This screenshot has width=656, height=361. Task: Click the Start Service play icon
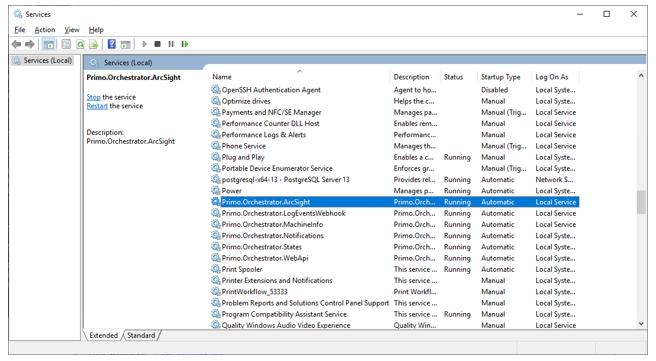(x=144, y=44)
